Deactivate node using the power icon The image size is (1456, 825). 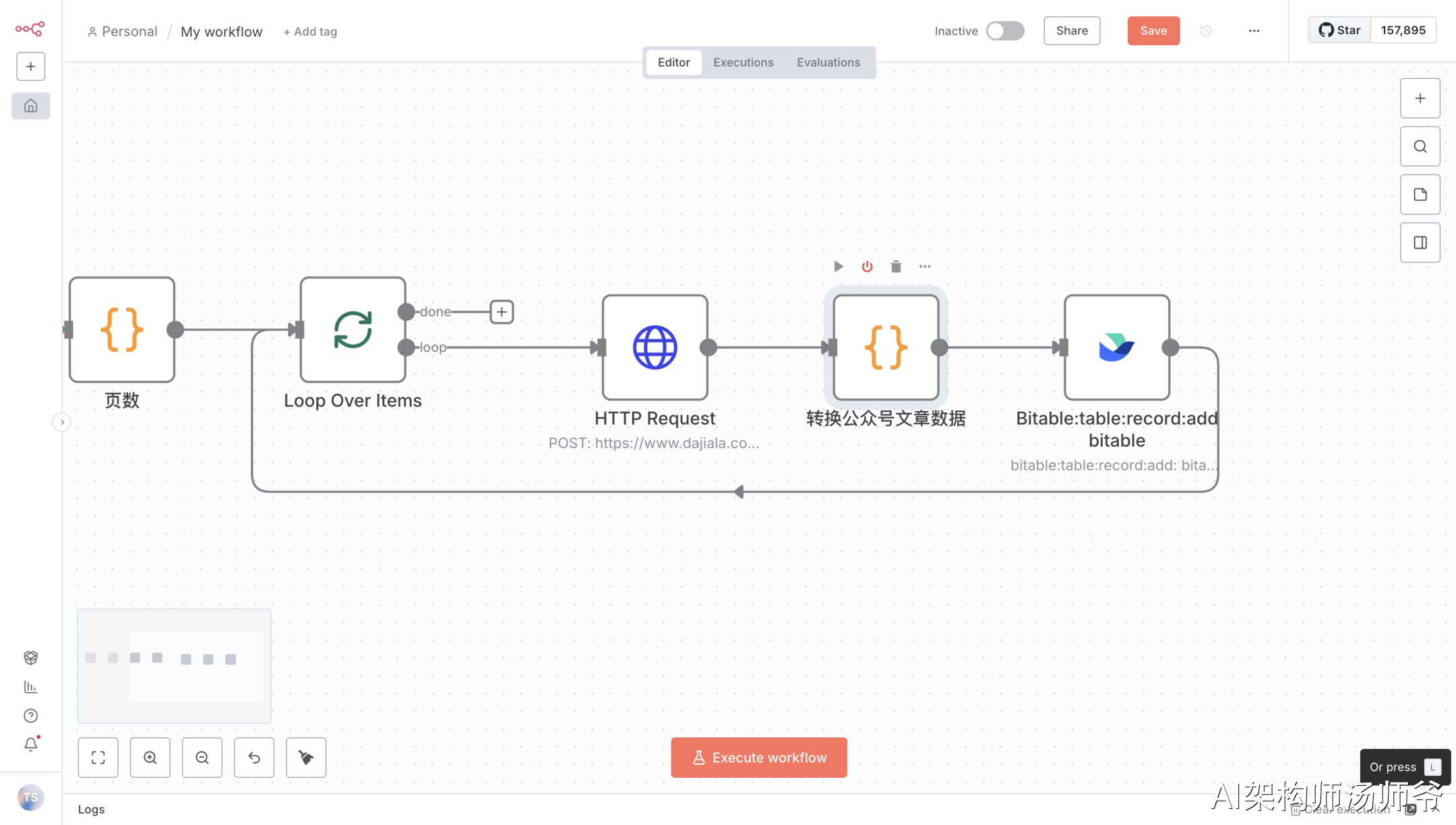pos(867,266)
